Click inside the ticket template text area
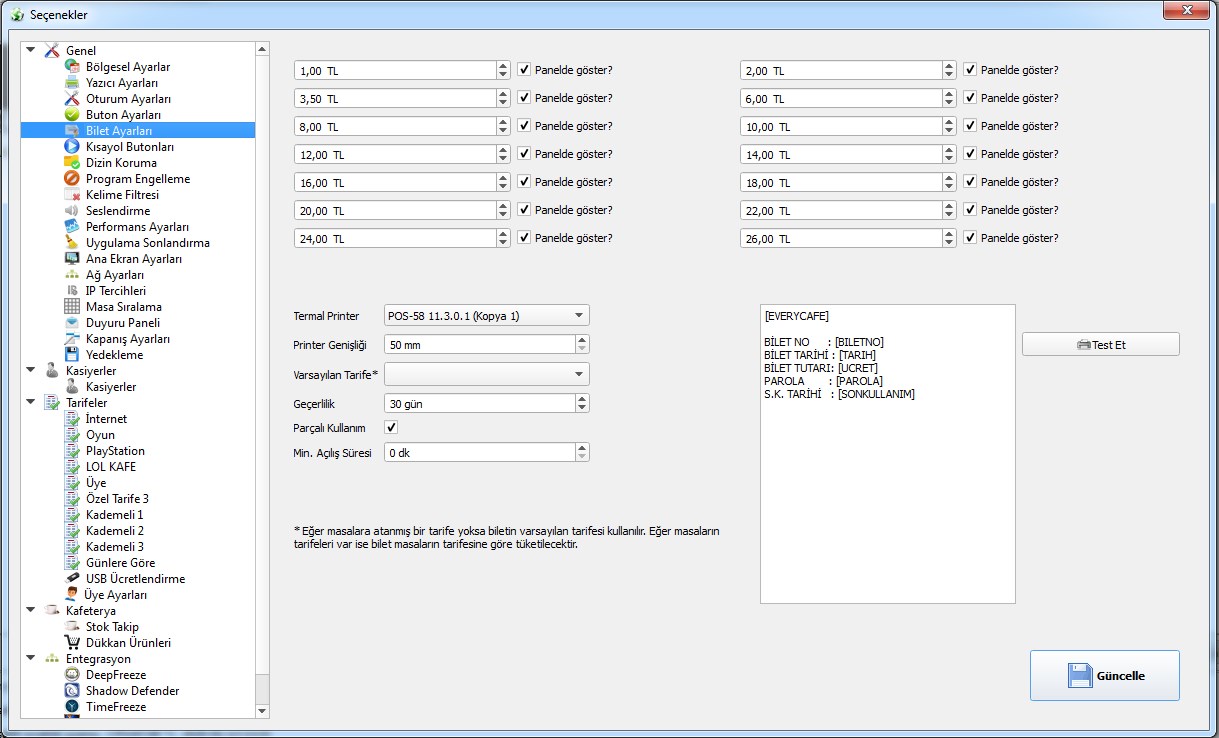 coord(888,454)
